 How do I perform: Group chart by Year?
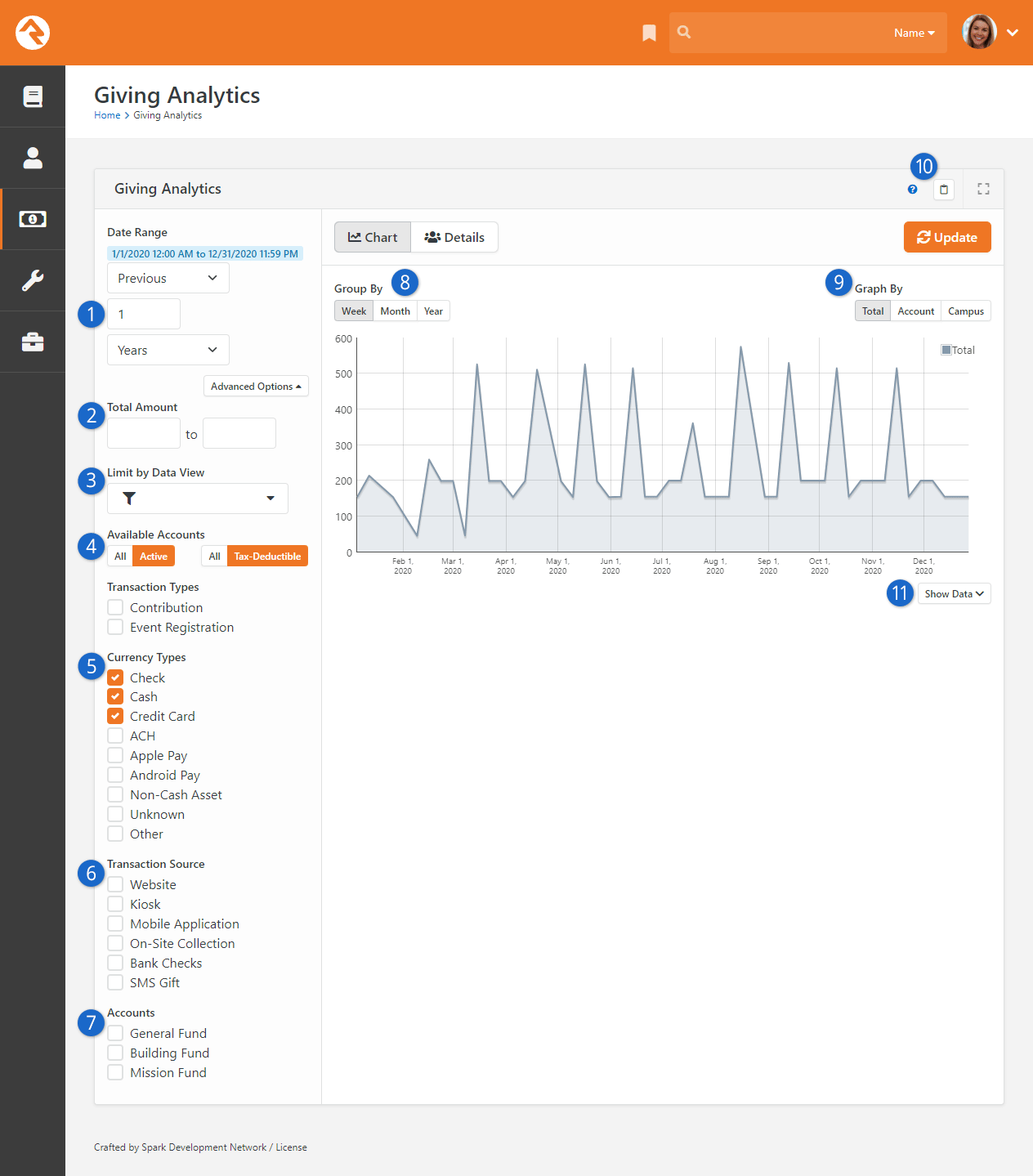point(433,311)
